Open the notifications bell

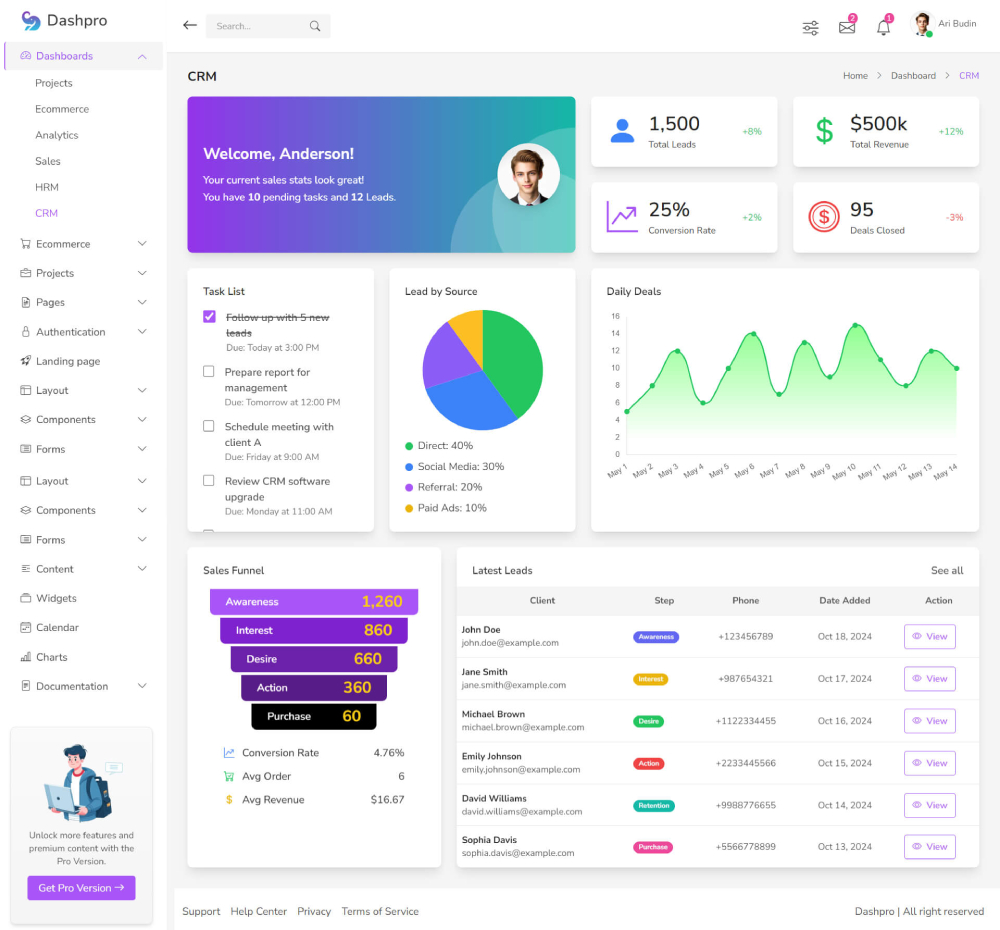click(883, 24)
